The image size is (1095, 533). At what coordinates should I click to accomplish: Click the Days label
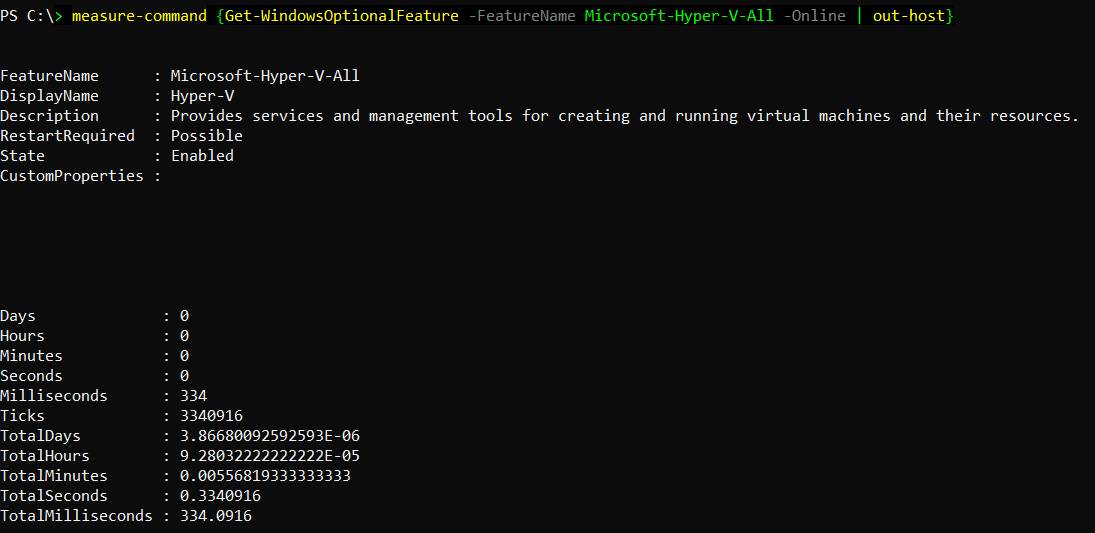18,316
